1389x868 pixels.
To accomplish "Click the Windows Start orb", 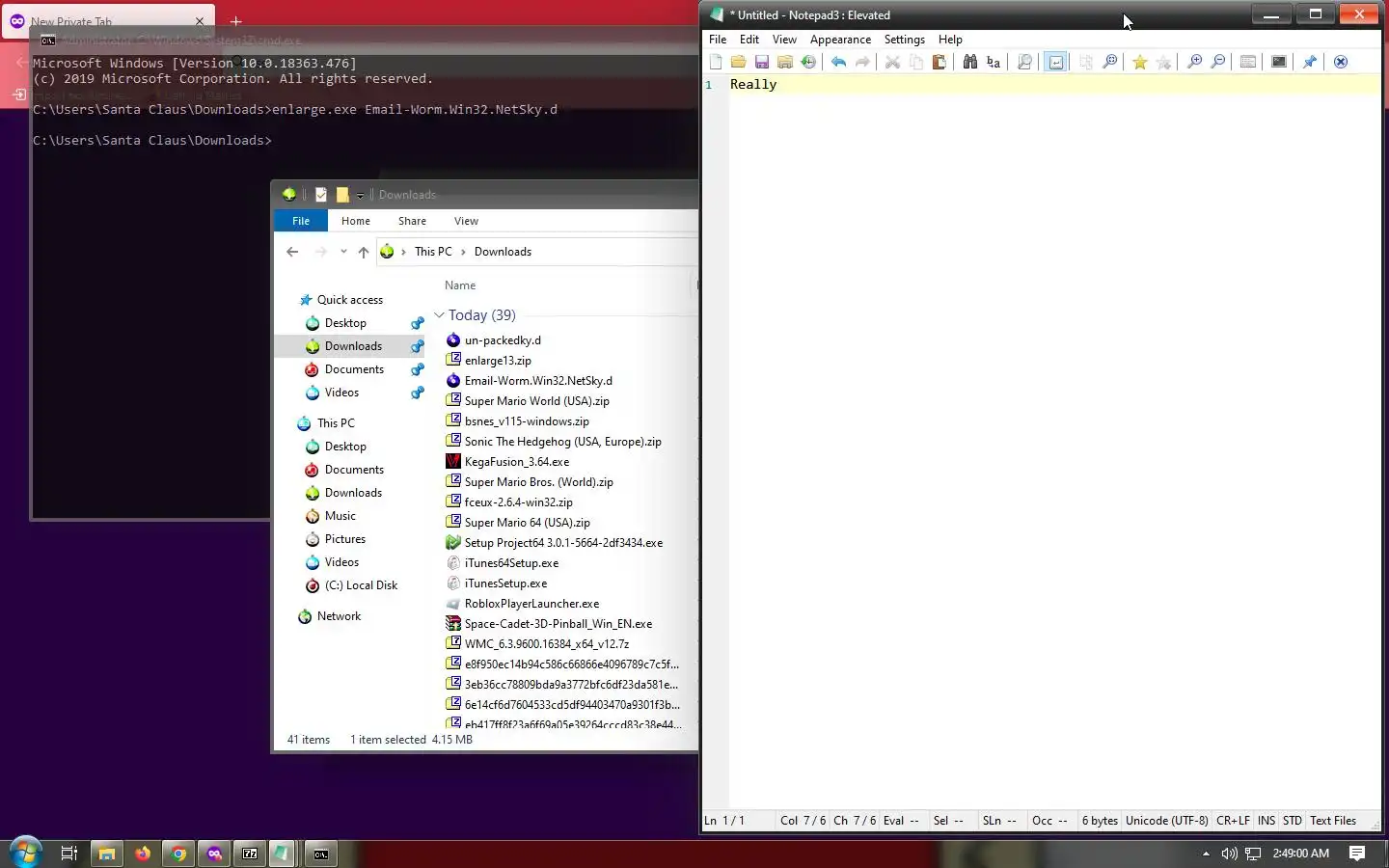I will (25, 853).
